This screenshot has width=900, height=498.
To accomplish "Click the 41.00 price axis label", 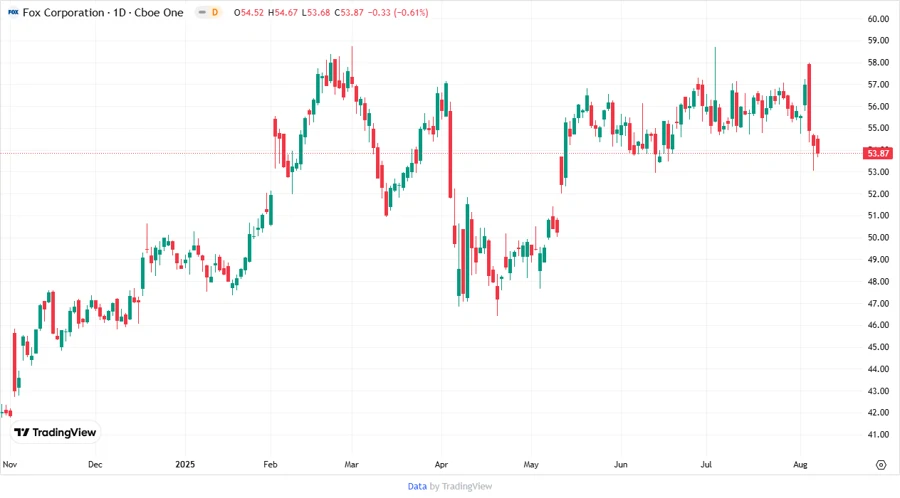I will 878,434.
